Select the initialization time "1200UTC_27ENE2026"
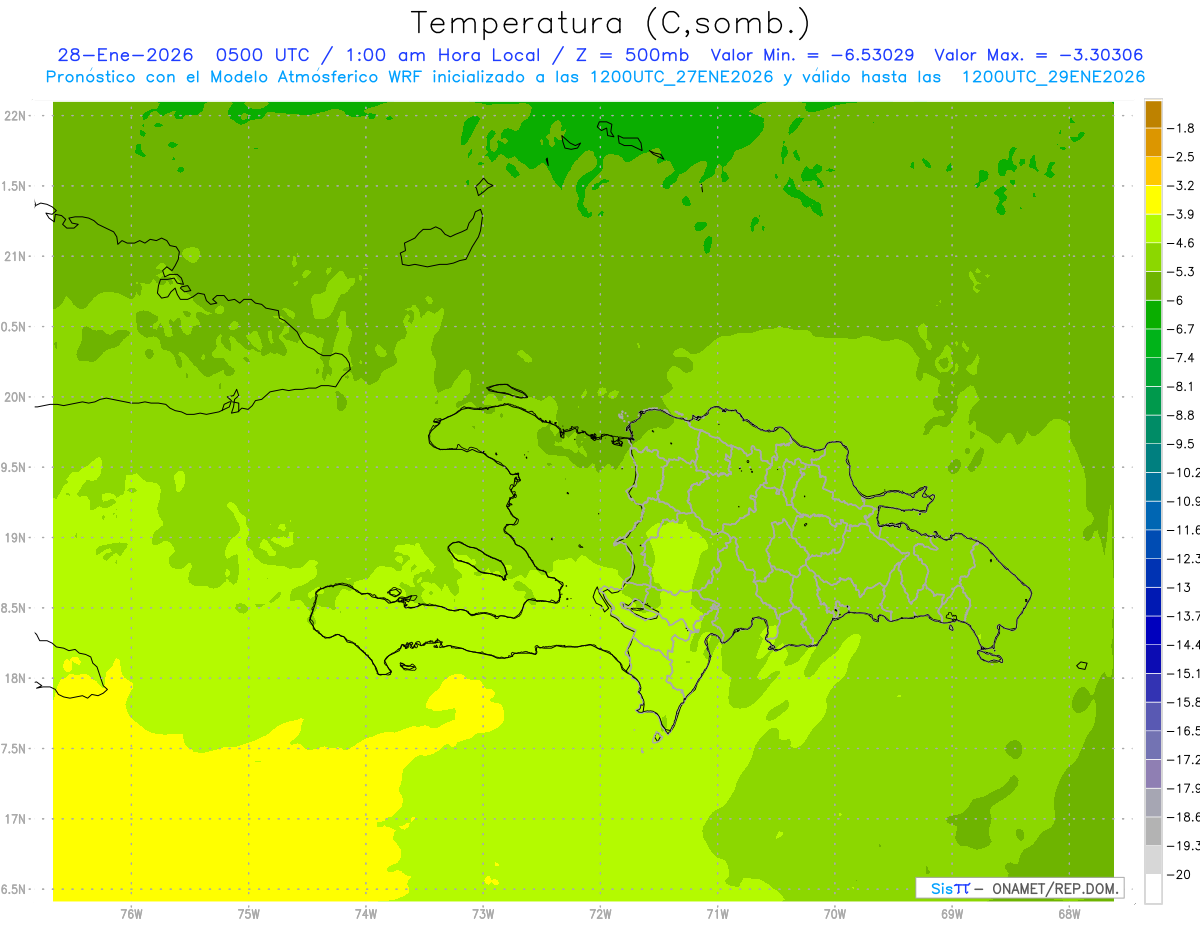Viewport: 1200px width, 927px height. [x=680, y=77]
